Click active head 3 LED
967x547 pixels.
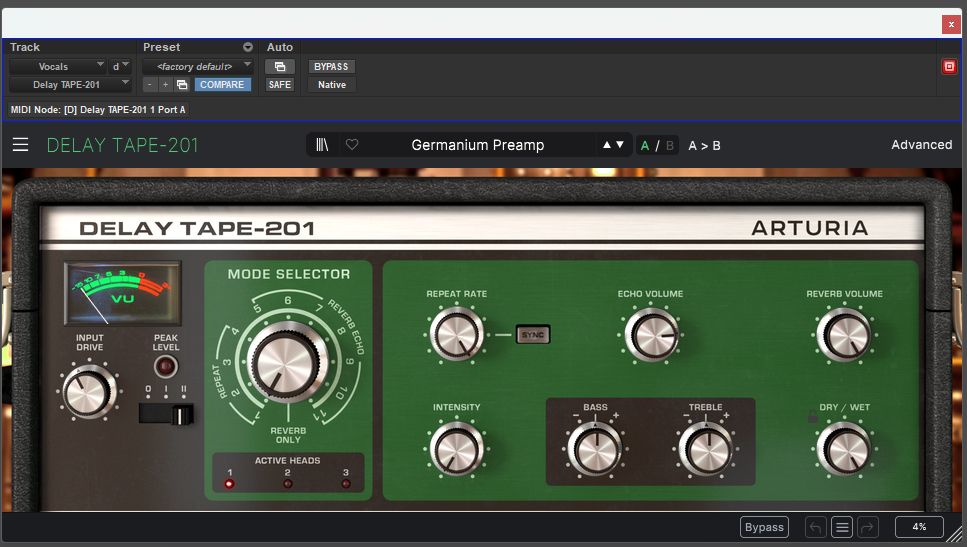tap(346, 483)
